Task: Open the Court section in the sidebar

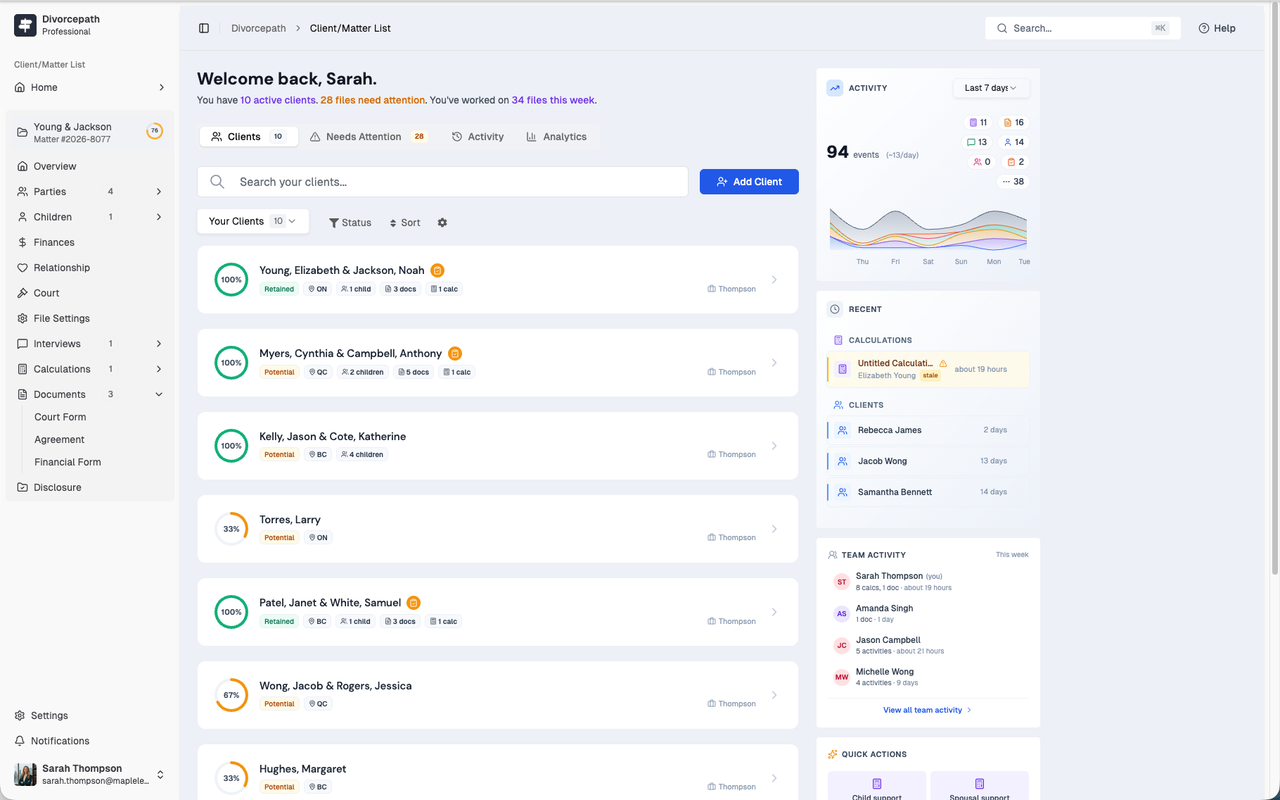Action: (90, 293)
